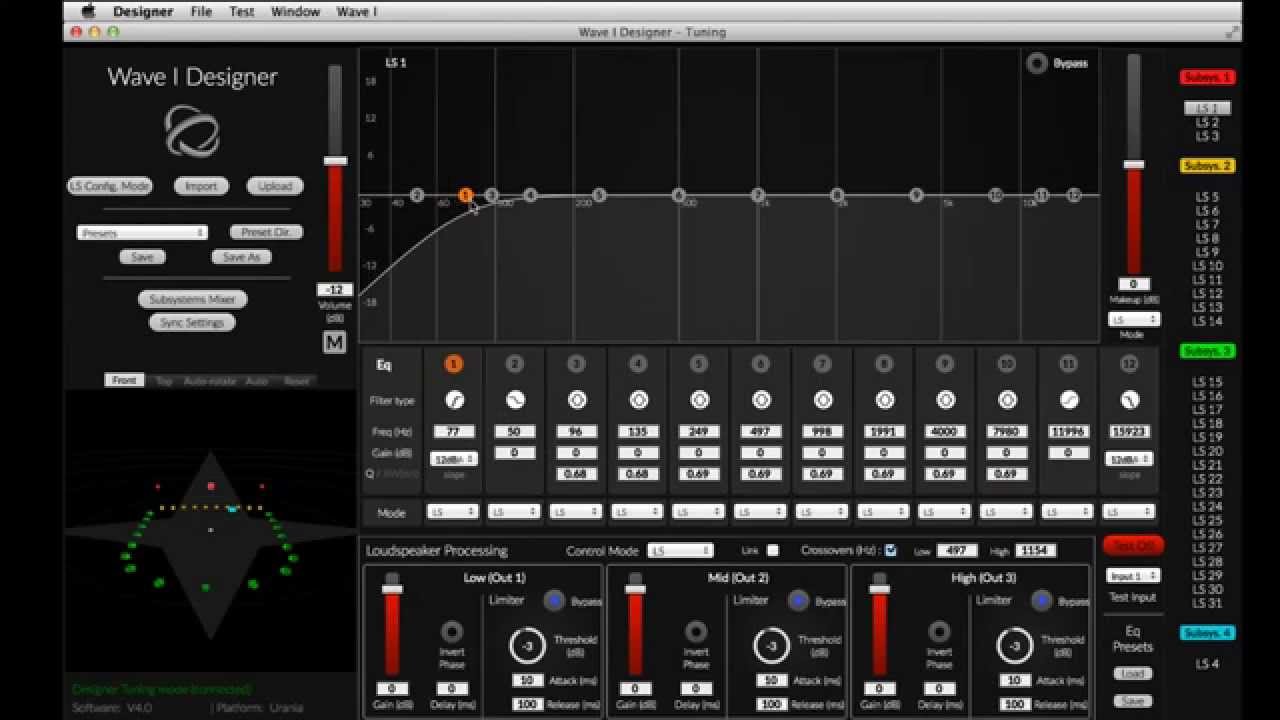
Task: Click the band 12 low-pass filter type icon
Action: coord(1130,400)
